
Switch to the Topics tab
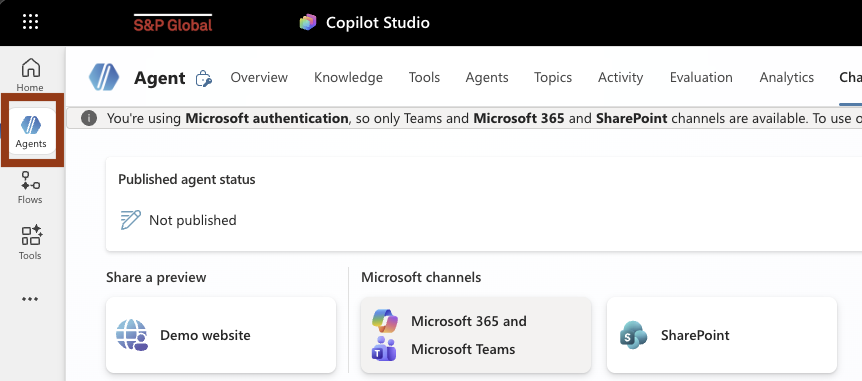pyautogui.click(x=553, y=78)
